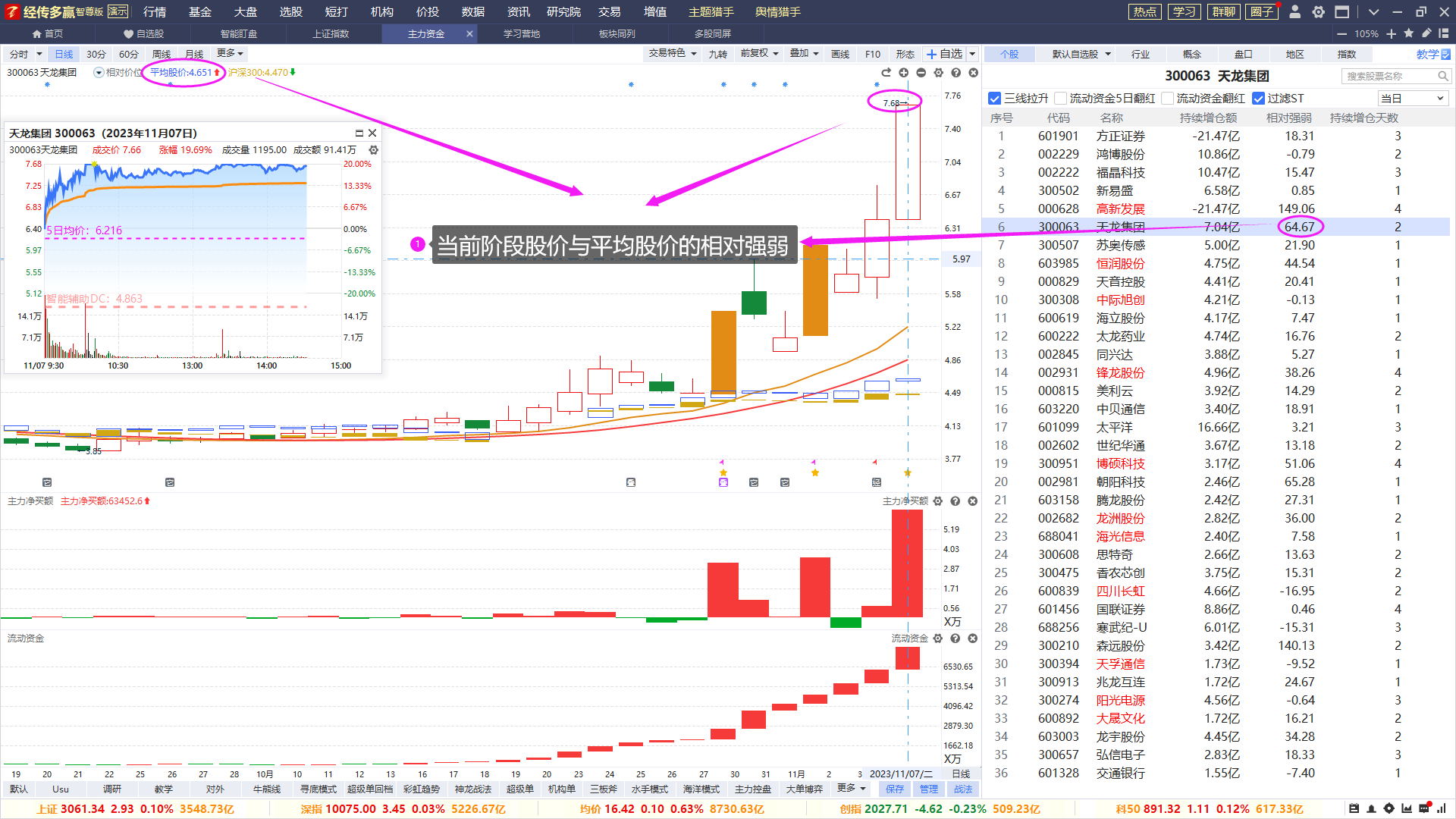
Task: Click the message icon with red dot
Action: tap(1424, 808)
